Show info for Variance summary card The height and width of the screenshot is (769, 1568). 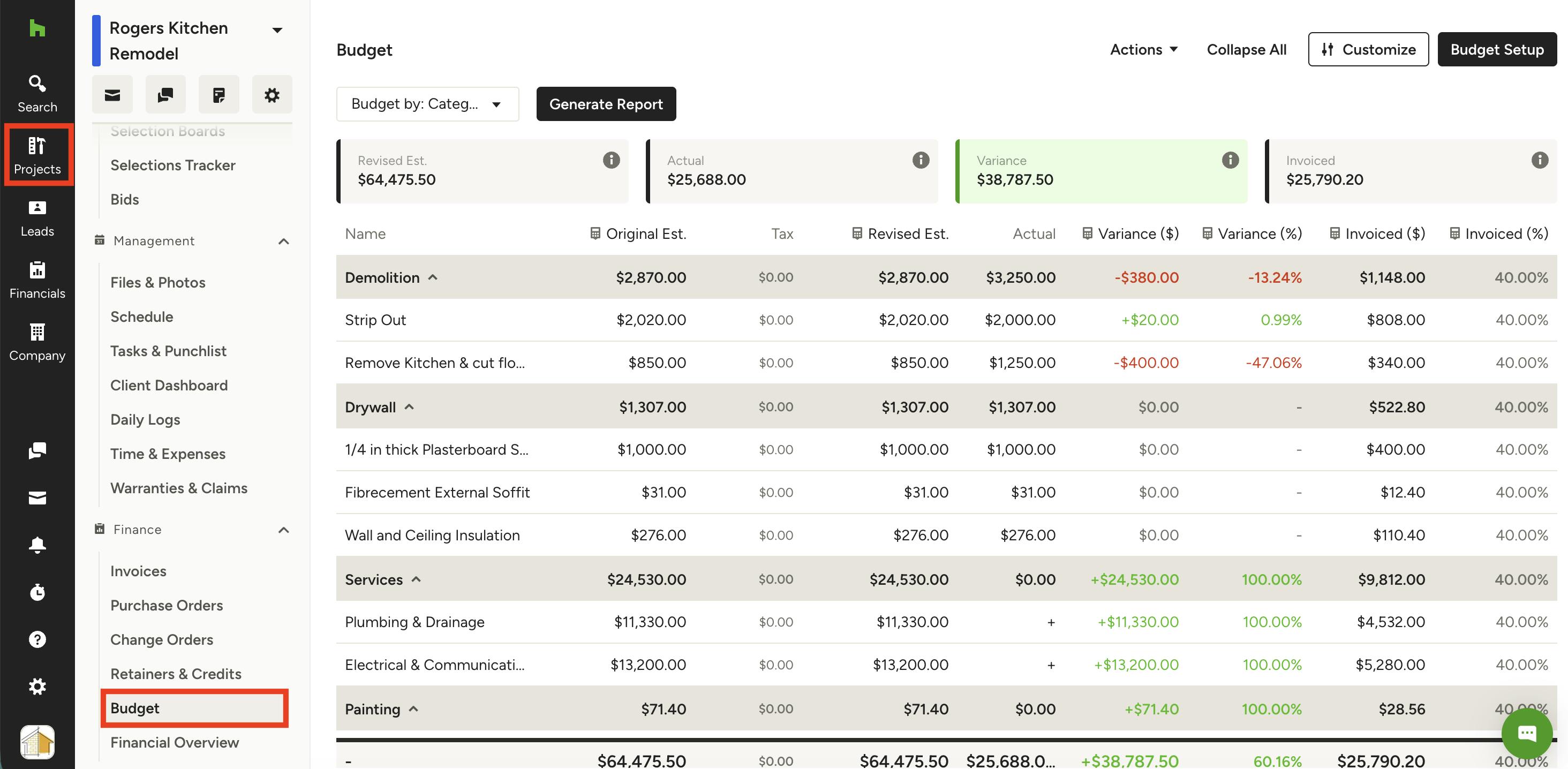click(1230, 160)
